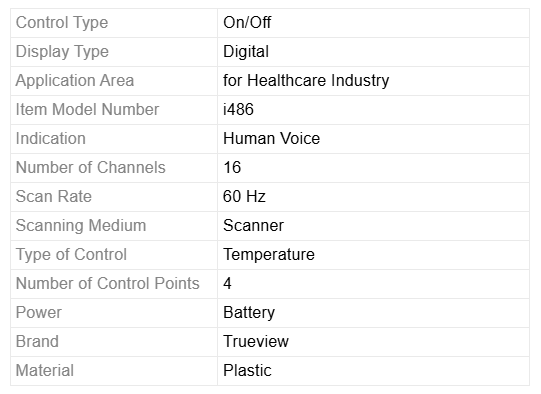Click the Control Type label cell
Viewport: 541px width, 394px height.
click(x=114, y=23)
